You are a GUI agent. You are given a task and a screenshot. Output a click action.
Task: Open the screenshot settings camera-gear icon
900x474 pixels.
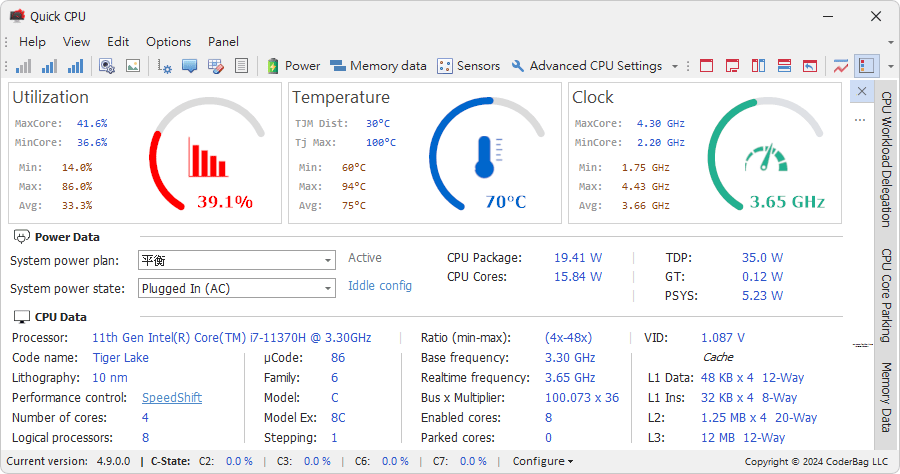(x=107, y=66)
